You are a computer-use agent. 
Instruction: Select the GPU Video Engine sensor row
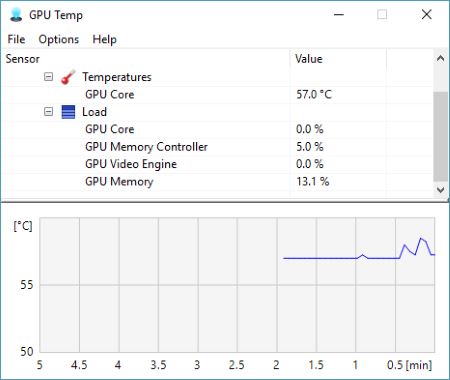[x=217, y=164]
